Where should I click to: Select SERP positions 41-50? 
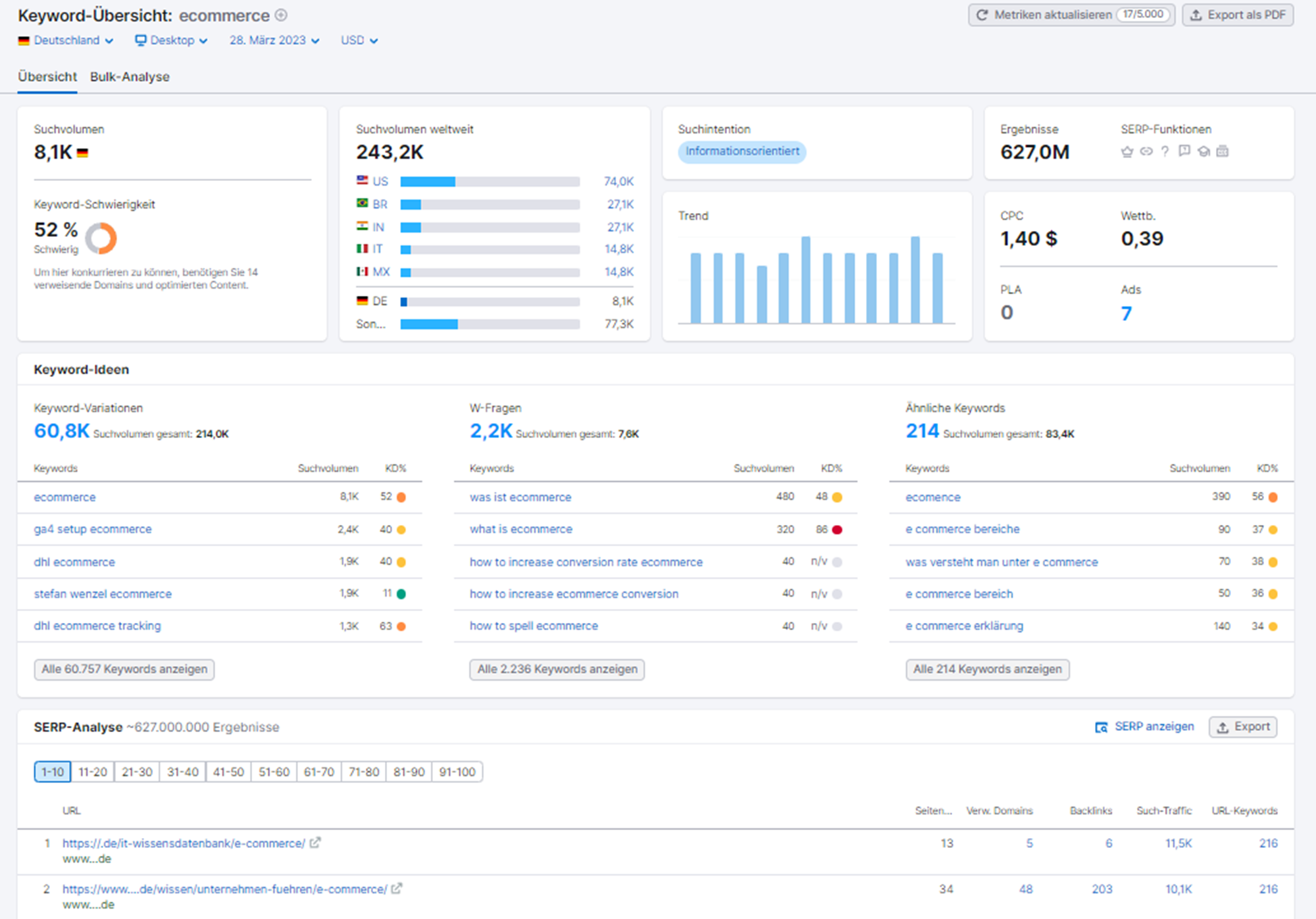pyautogui.click(x=228, y=772)
